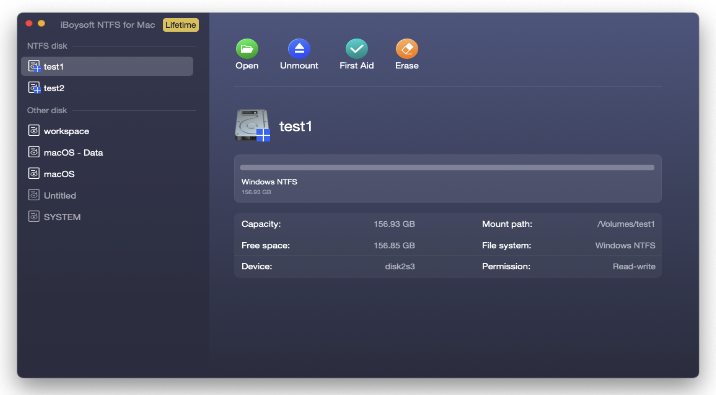
Task: Close window with red button
Action: click(x=29, y=23)
